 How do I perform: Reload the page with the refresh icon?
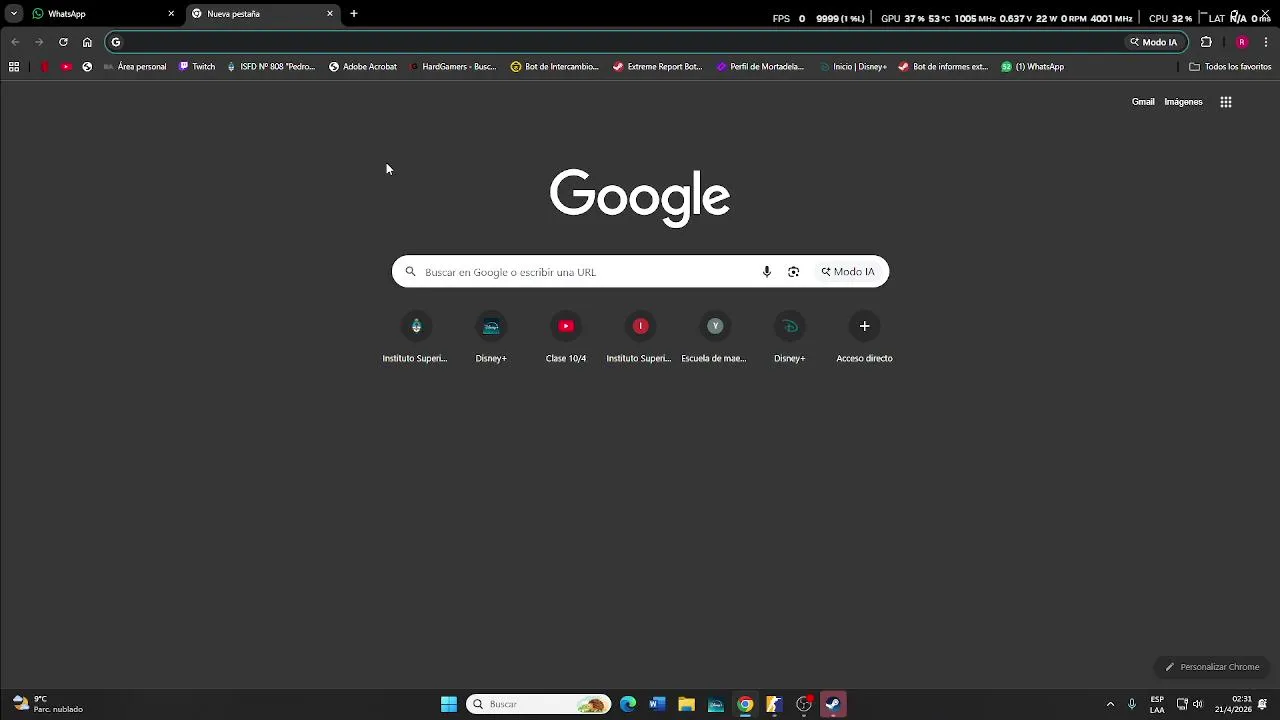pyautogui.click(x=63, y=42)
